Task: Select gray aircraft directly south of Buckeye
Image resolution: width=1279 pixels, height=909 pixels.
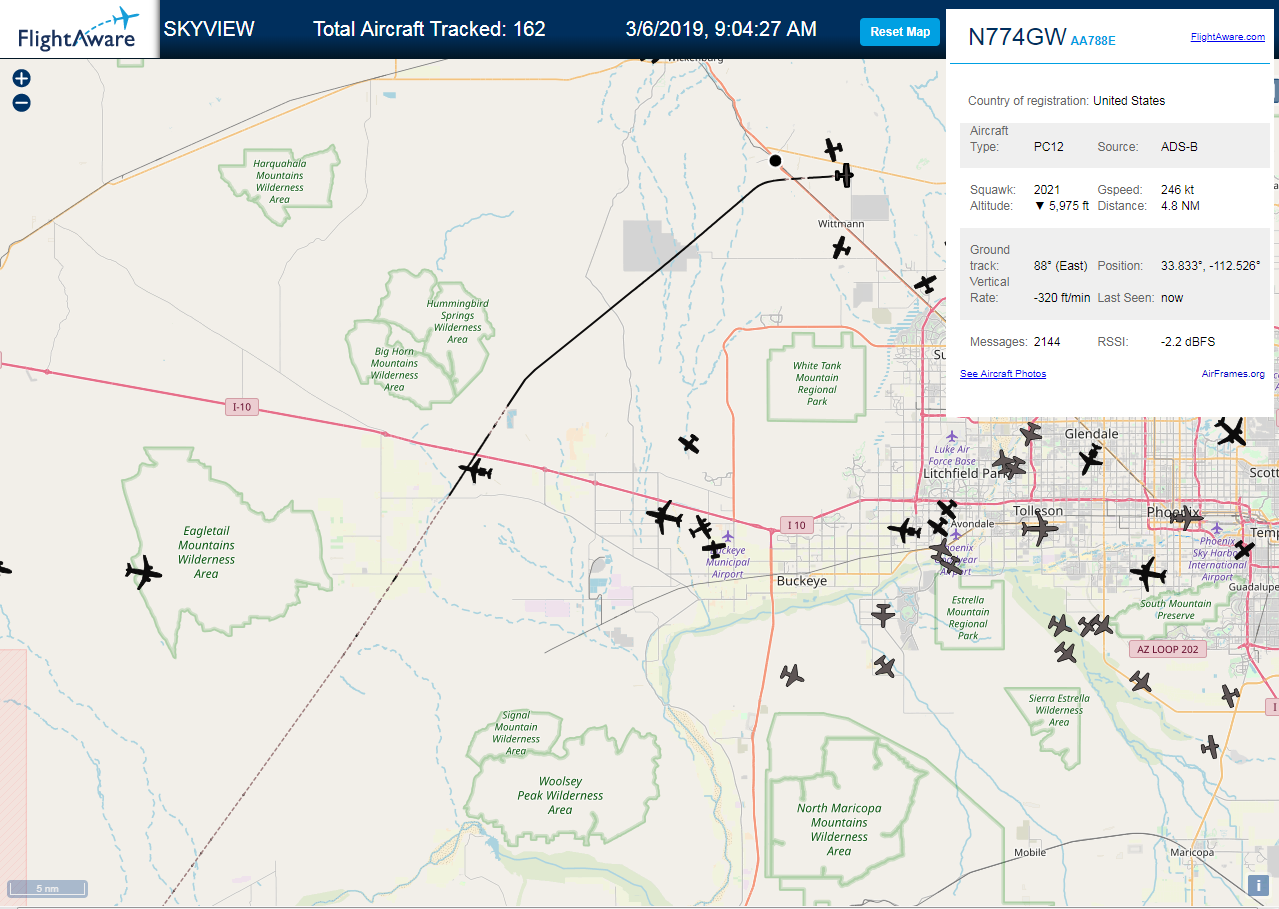Action: click(x=792, y=676)
